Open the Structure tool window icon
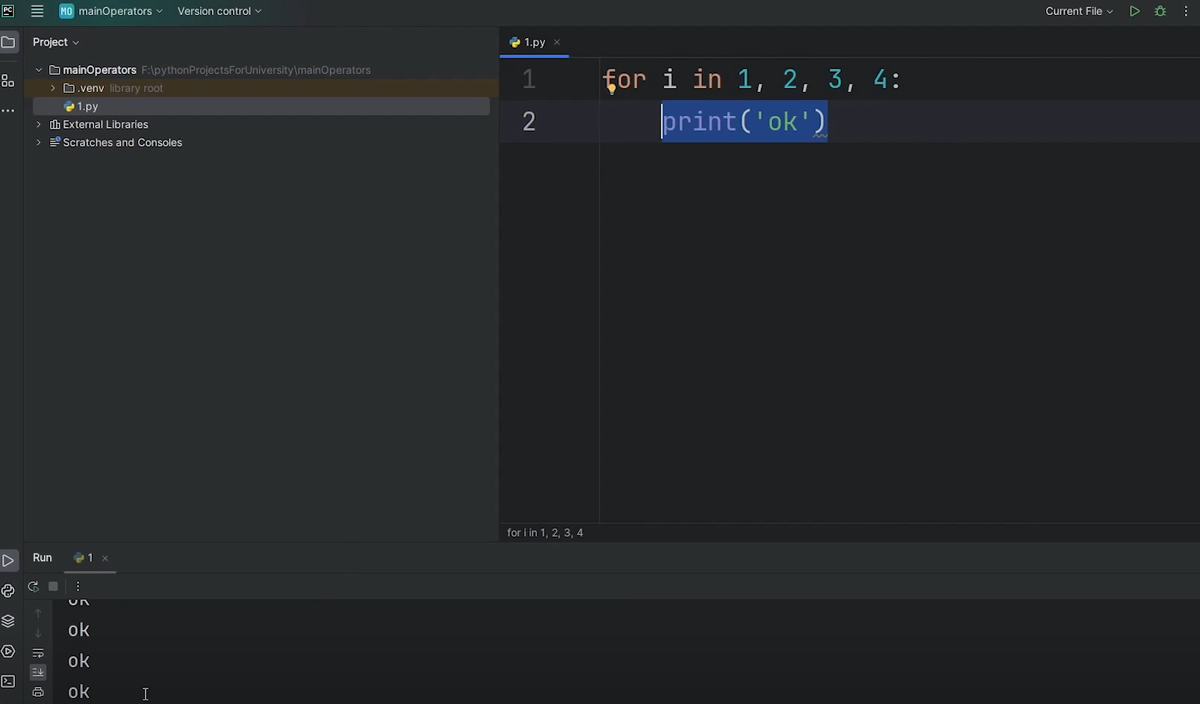The height and width of the screenshot is (704, 1200). coord(8,80)
